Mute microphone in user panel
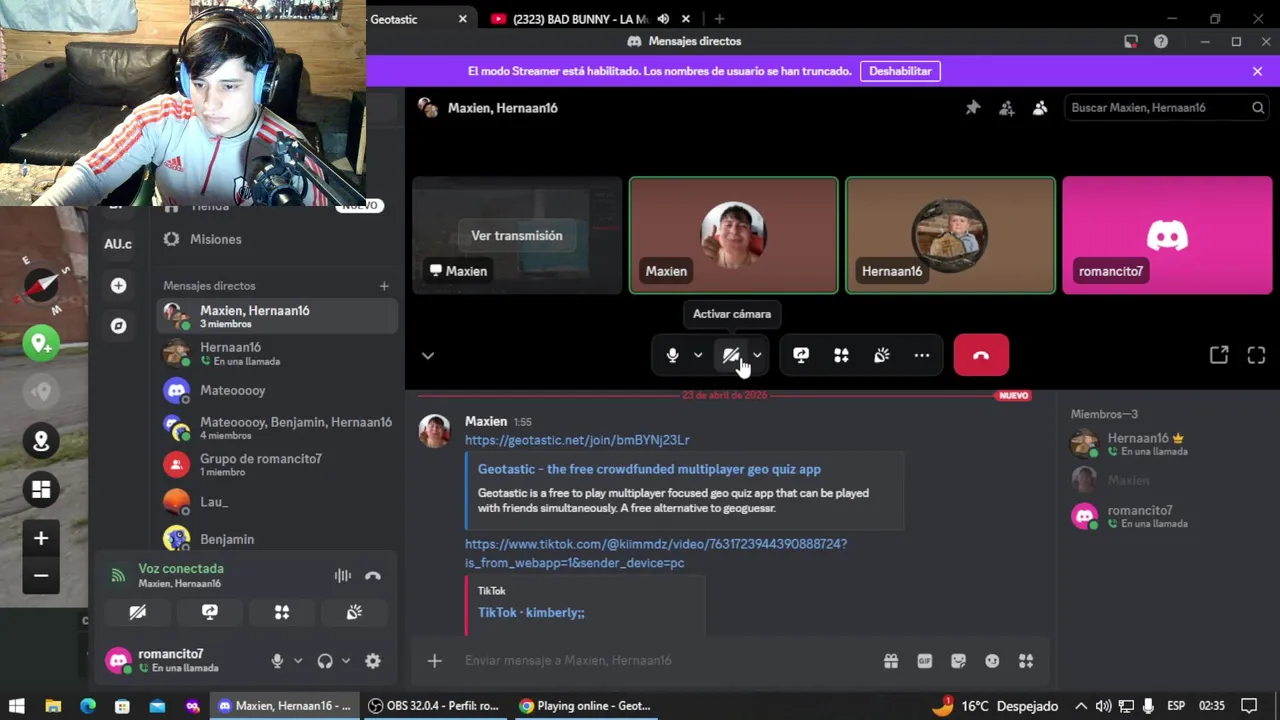The image size is (1280, 720). [277, 661]
